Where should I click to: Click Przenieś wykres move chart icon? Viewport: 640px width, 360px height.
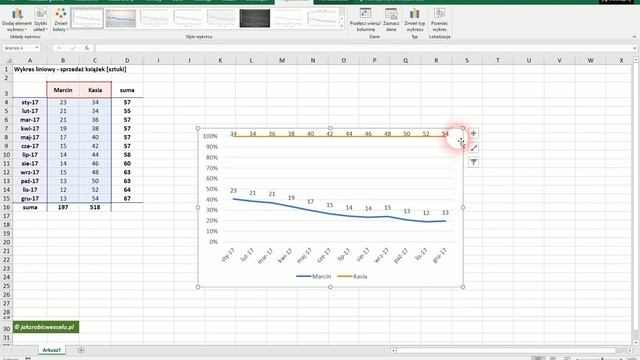point(439,20)
